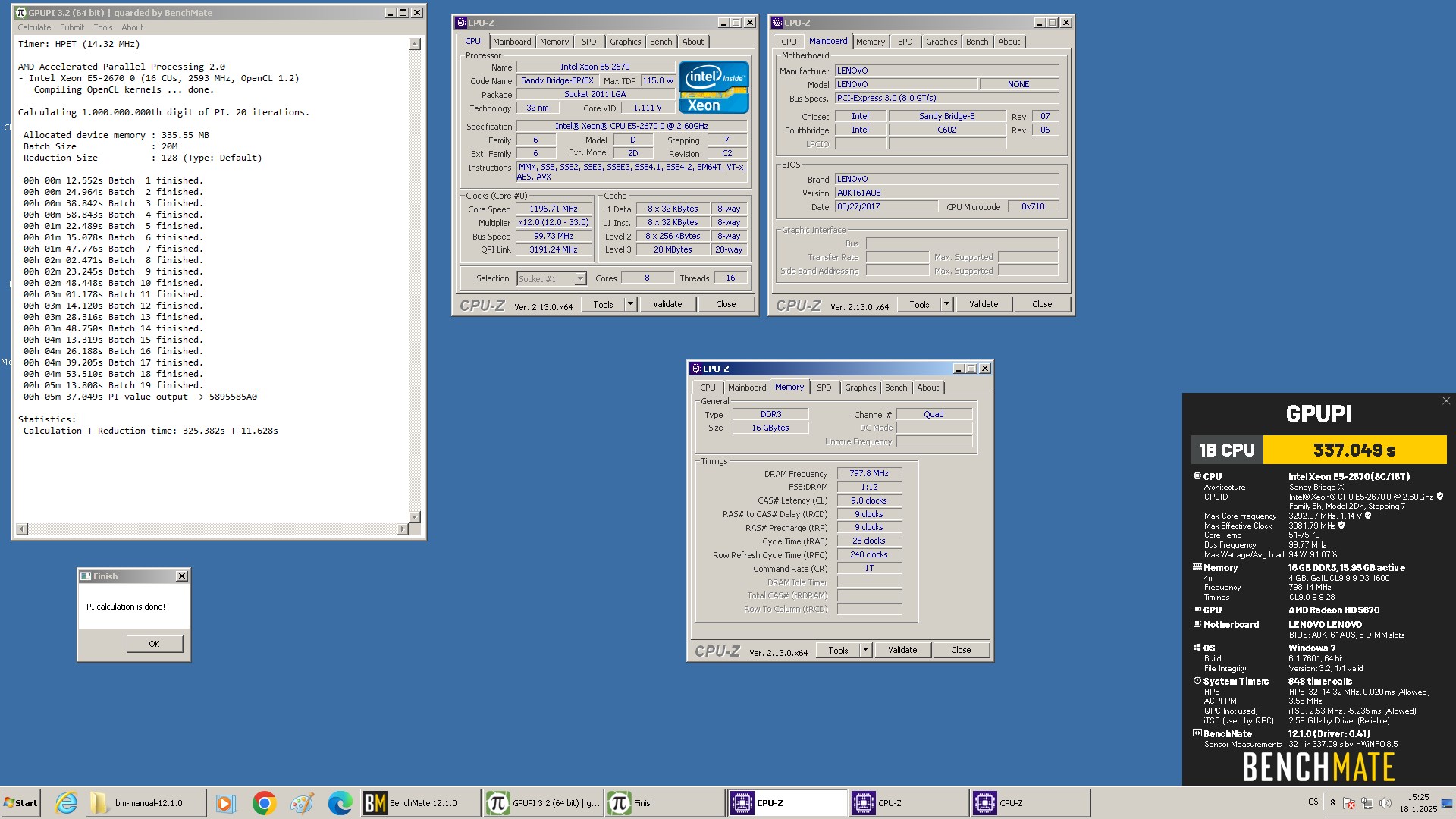Screen dimensions: 1456x819
Task: Switch to the Finish dialog taskbar item
Action: 665,803
